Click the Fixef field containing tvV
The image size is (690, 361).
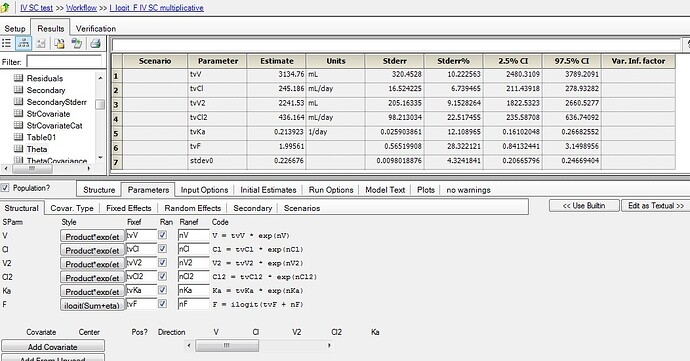[x=141, y=235]
